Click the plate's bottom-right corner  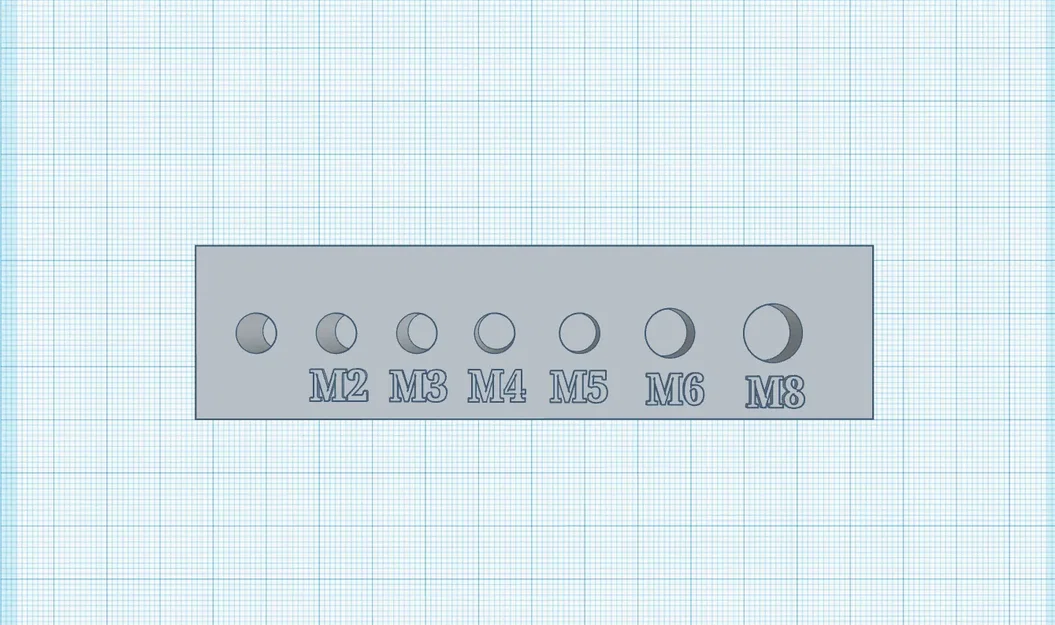(873, 418)
